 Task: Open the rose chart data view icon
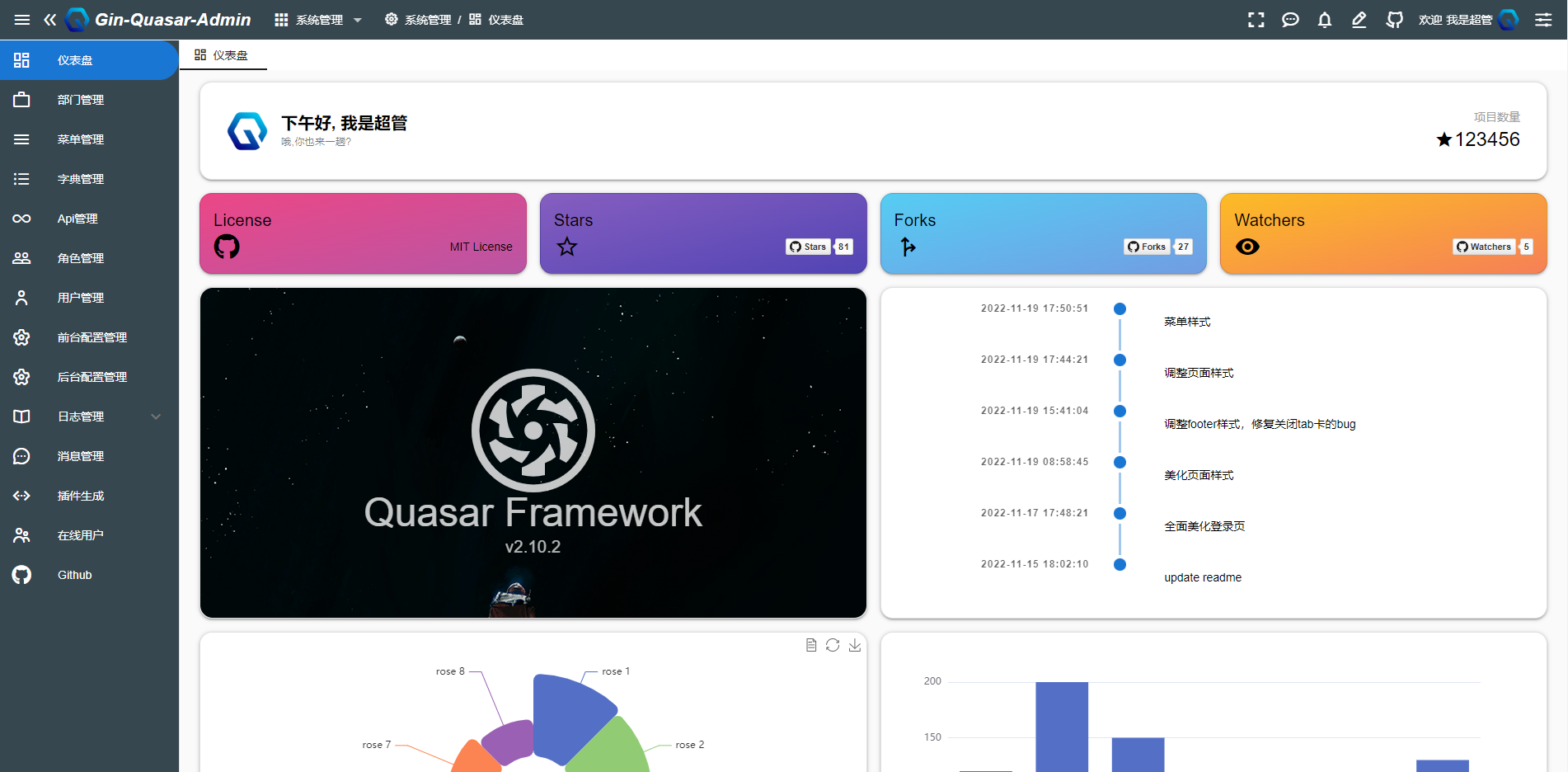pyautogui.click(x=811, y=645)
